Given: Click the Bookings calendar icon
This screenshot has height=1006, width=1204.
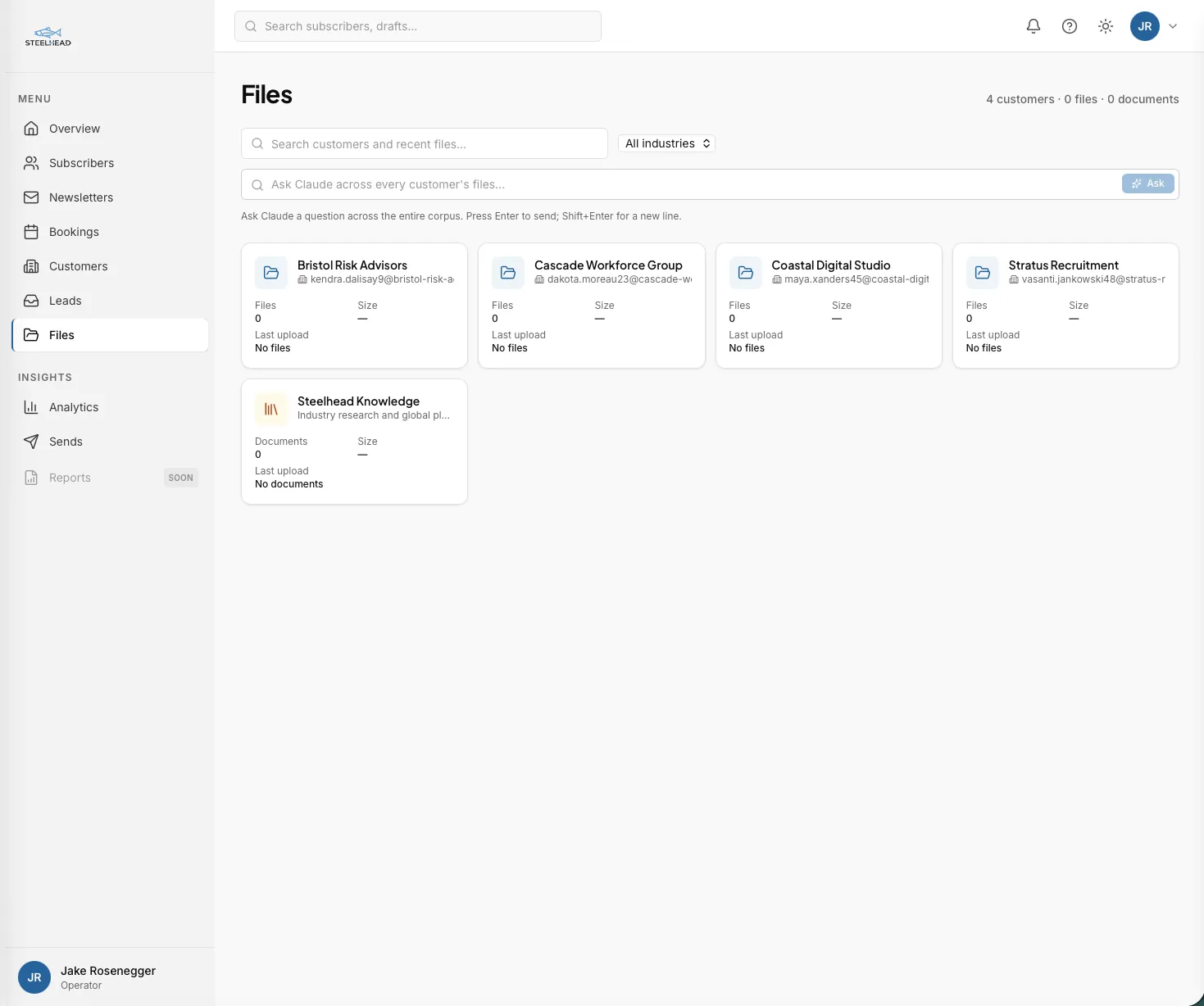Looking at the screenshot, I should pos(31,232).
